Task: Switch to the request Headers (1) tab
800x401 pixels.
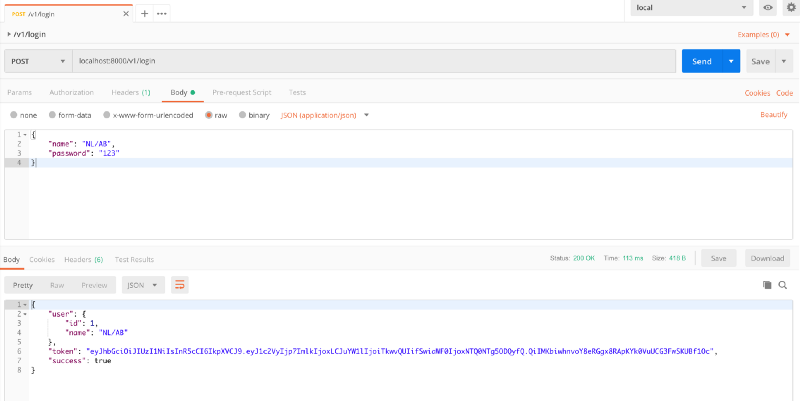Action: point(131,92)
